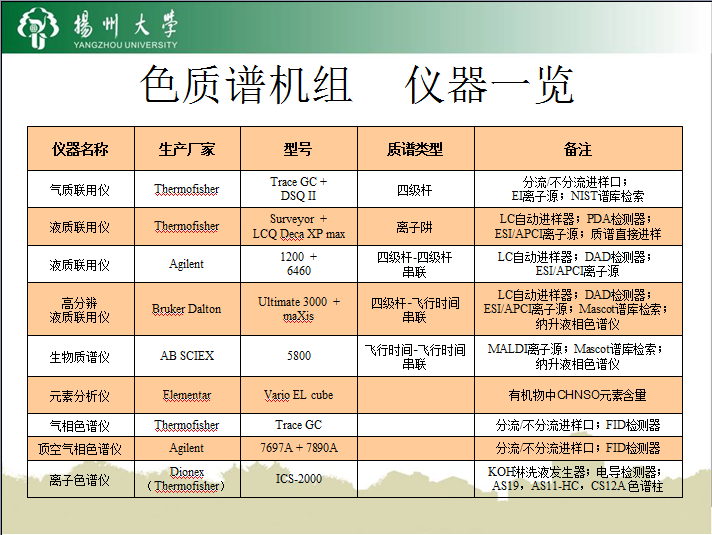Click the 生产厂家 column header
712x535 pixels.
[x=187, y=149]
